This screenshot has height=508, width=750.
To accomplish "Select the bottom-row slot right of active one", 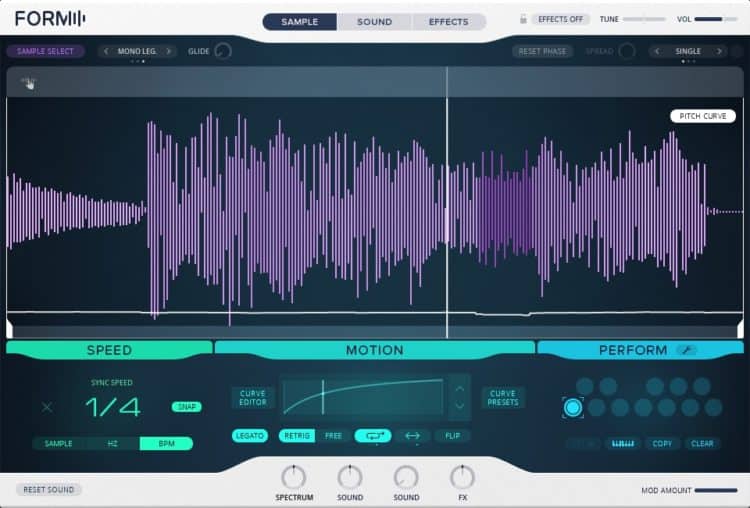I will point(596,408).
